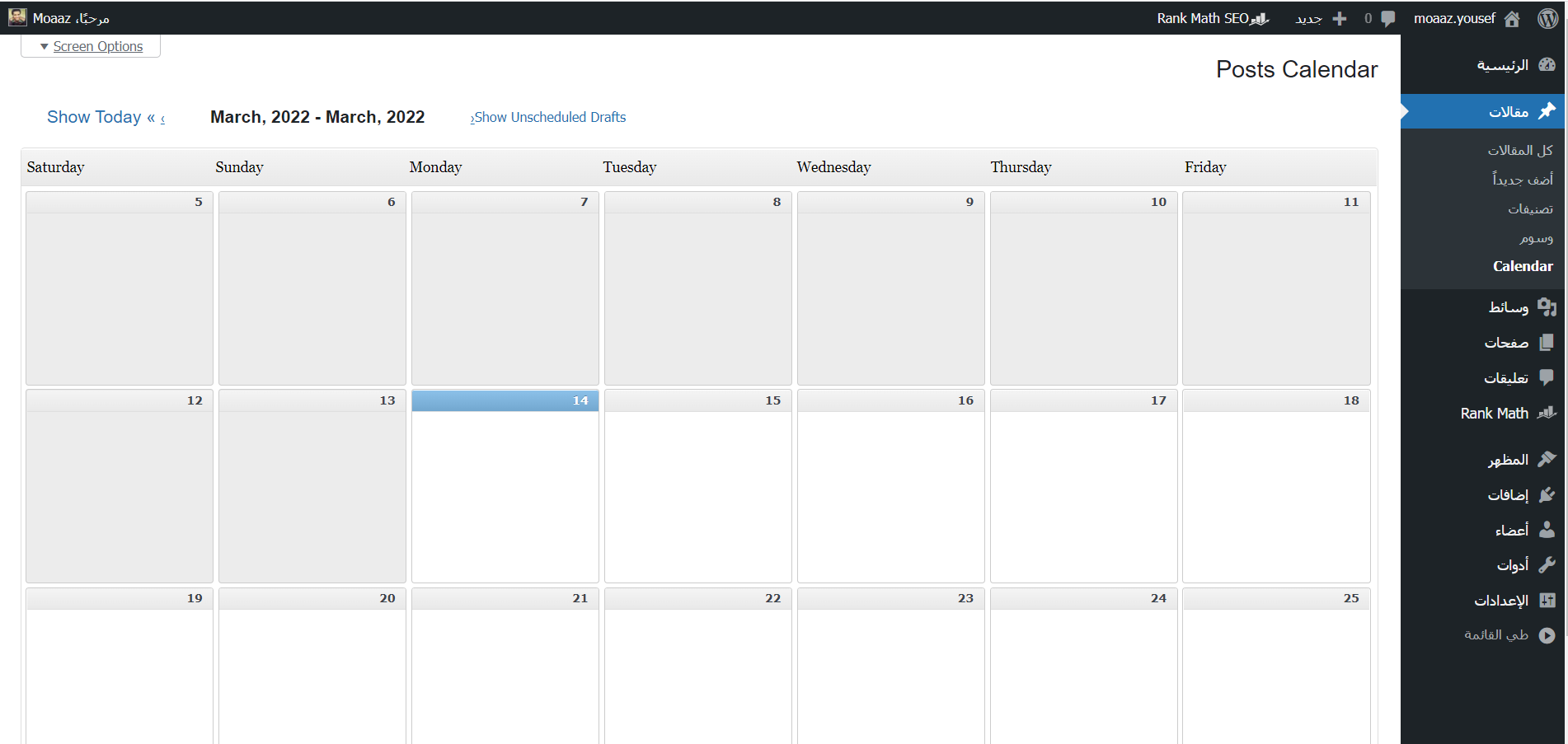Open the settings icon beside الإعدادات
1568x744 pixels.
(1547, 600)
